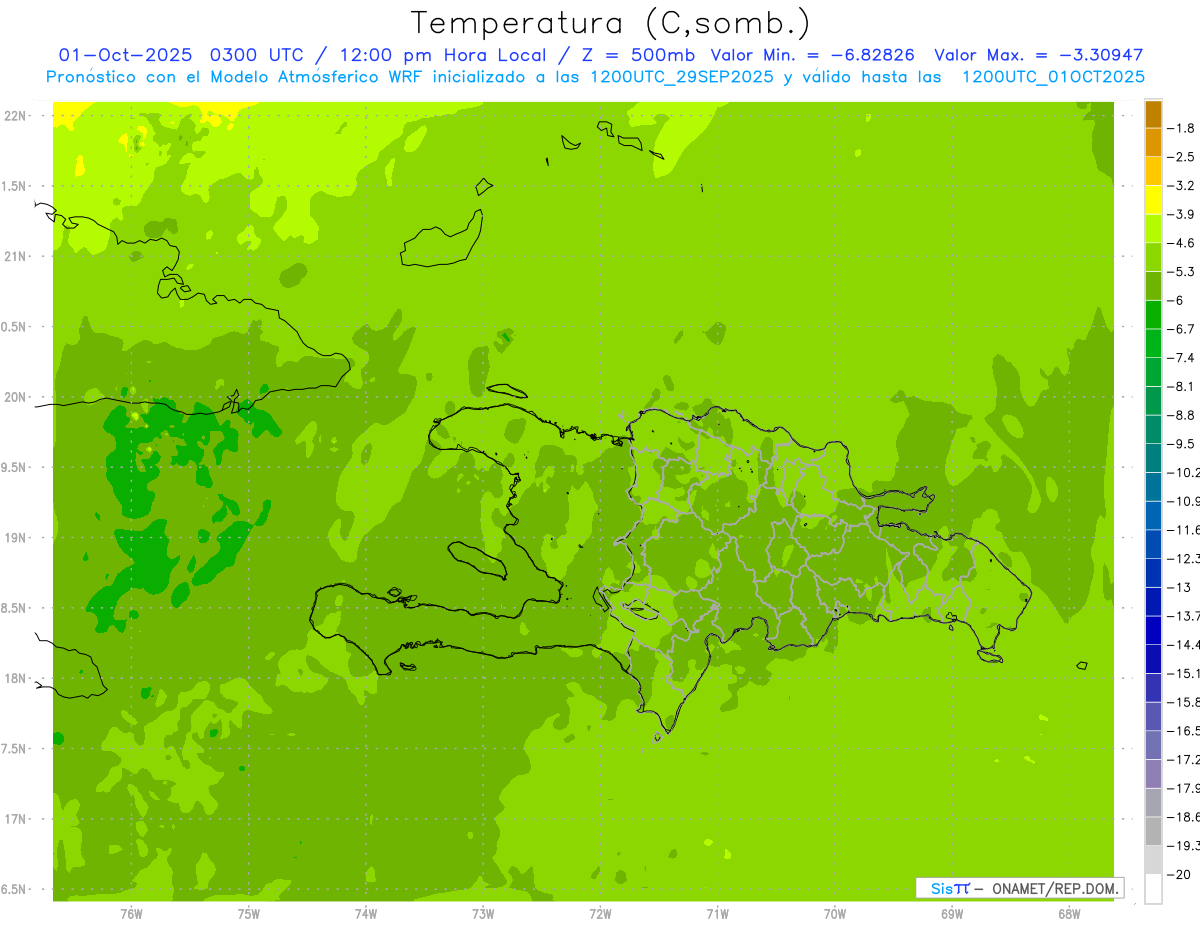Click the "76W" longitude label
The image size is (1200, 927).
click(x=131, y=914)
